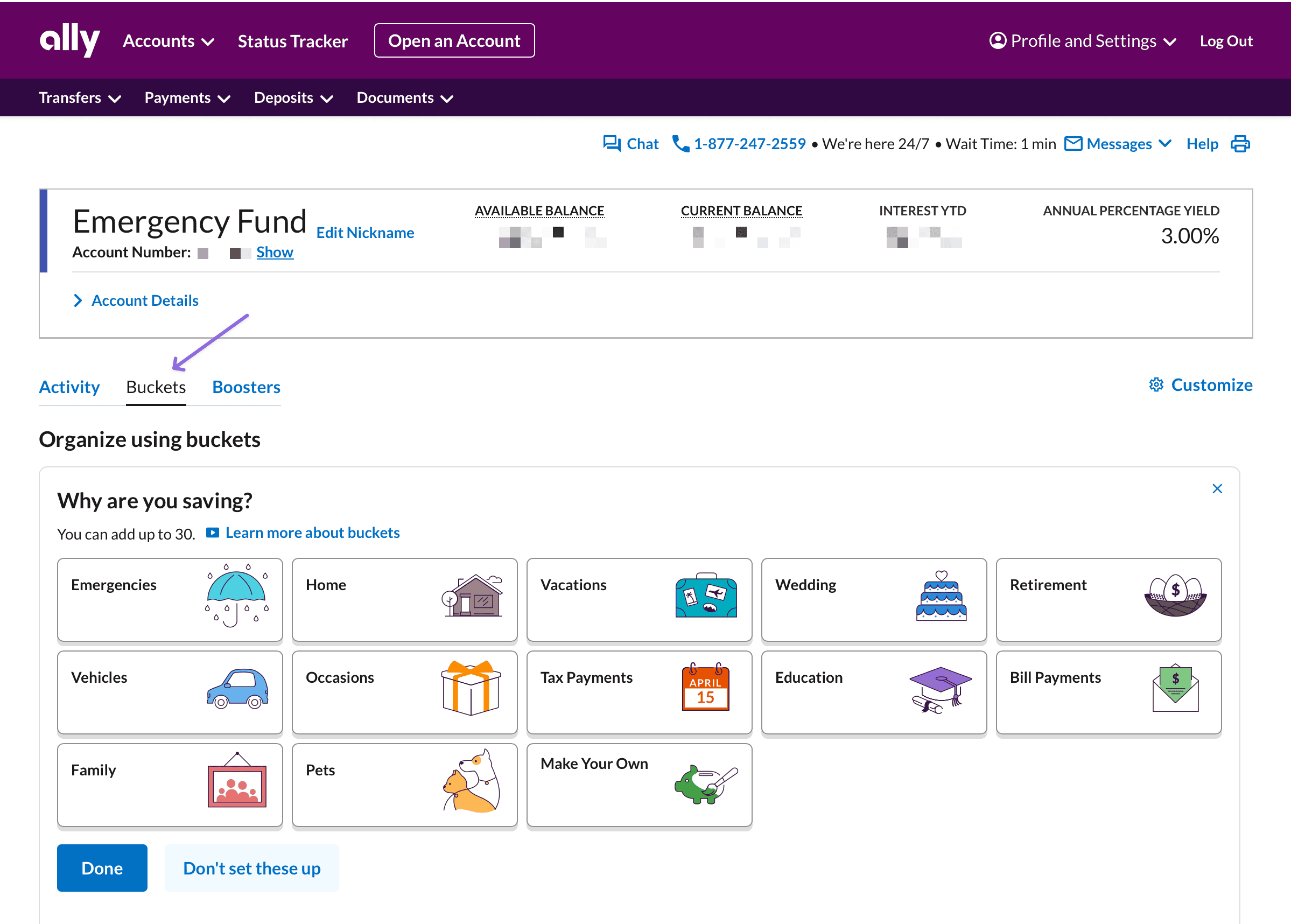Click the Customize link text
The width and height of the screenshot is (1291, 924).
(1212, 385)
